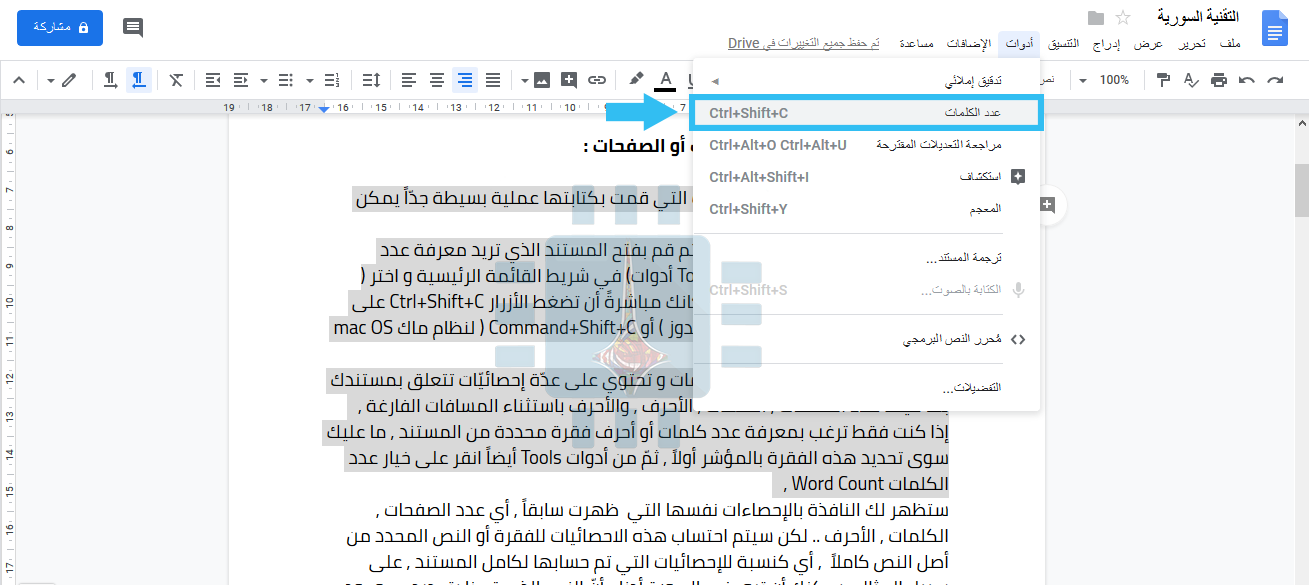The image size is (1309, 585).
Task: Open التفضيلات preferences entry
Action: 866,387
